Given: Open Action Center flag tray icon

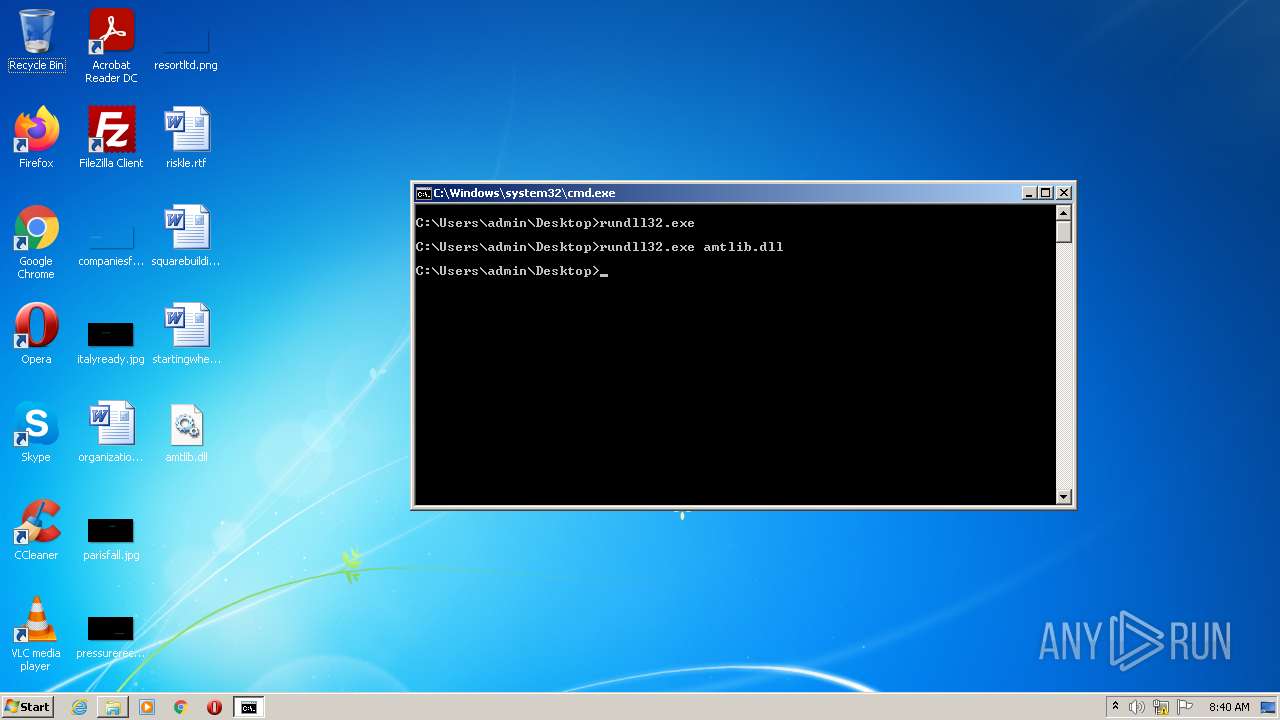Looking at the screenshot, I should (1185, 707).
